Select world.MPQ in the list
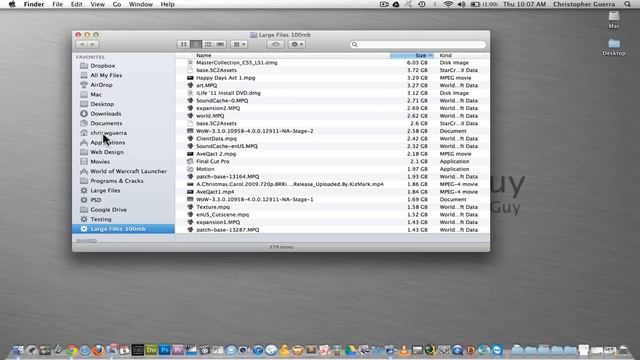The image size is (640, 360). pyautogui.click(x=332, y=116)
